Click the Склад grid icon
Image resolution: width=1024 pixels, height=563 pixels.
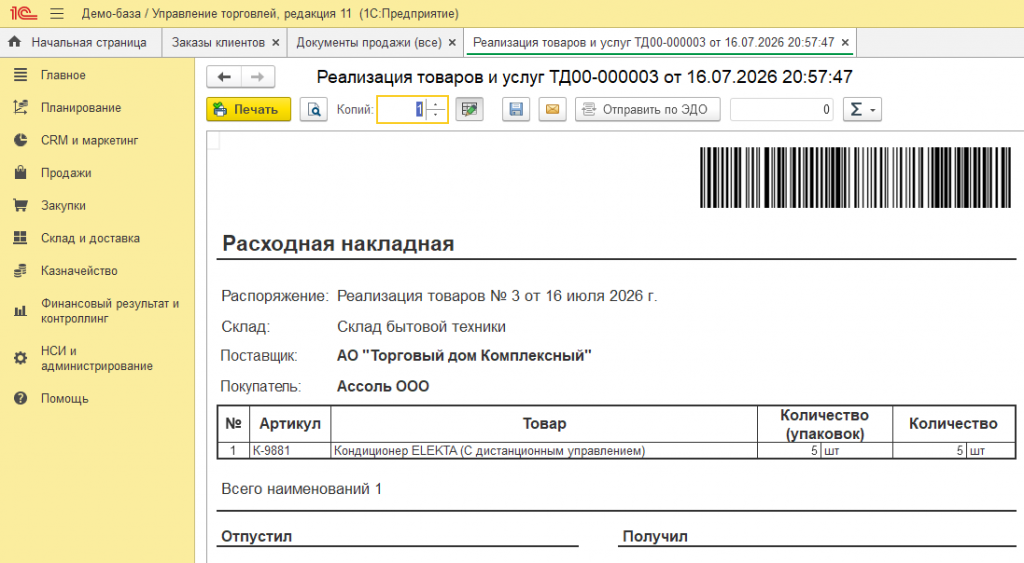tap(21, 238)
